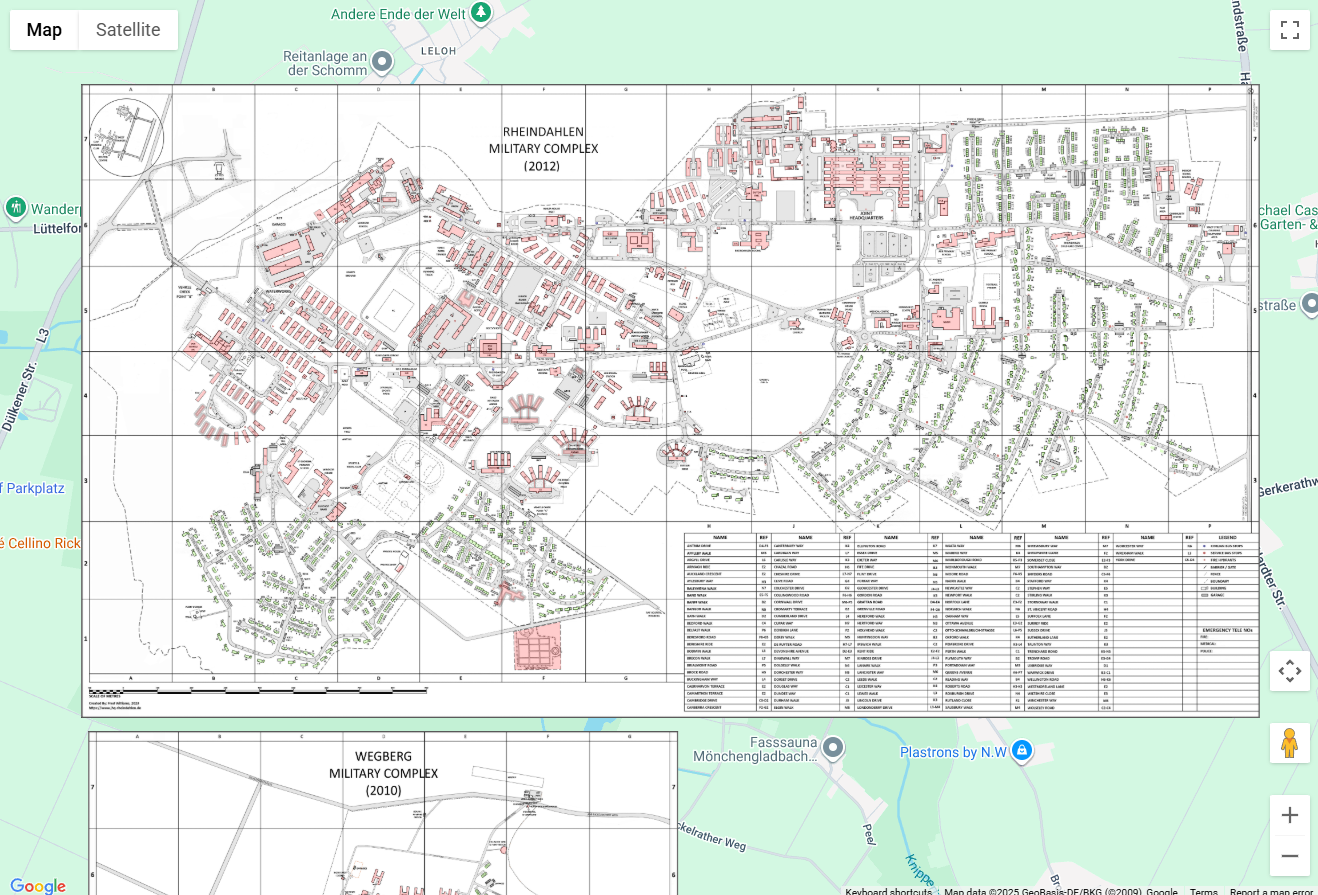
Task: Click the green Wanderparkplatz hiking marker
Action: click(15, 208)
